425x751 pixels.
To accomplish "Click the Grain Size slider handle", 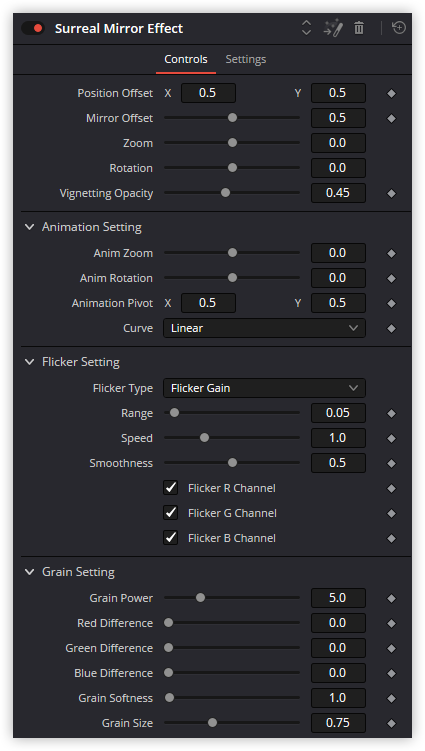I will coord(212,723).
